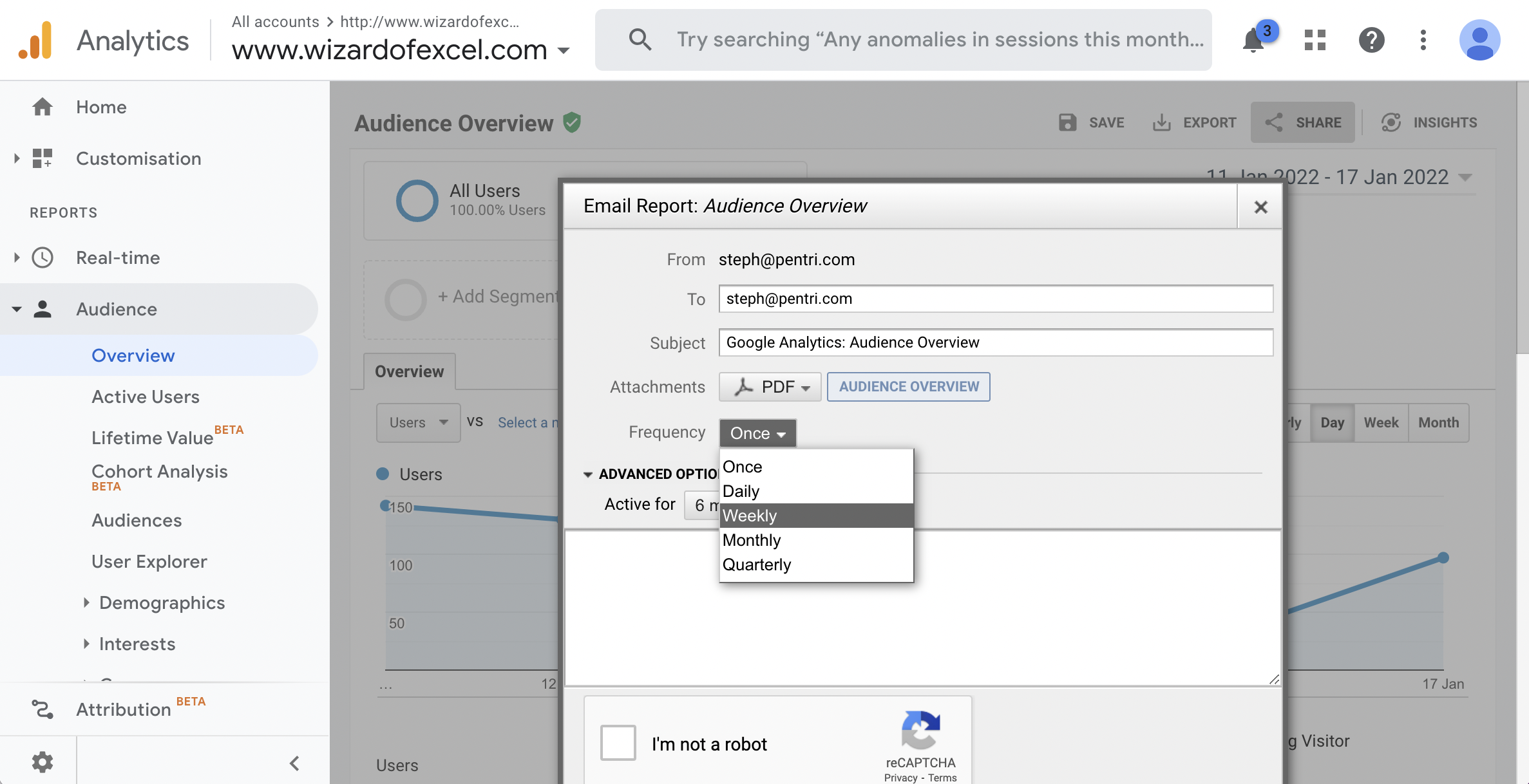Open Overview under Audience

(x=133, y=355)
